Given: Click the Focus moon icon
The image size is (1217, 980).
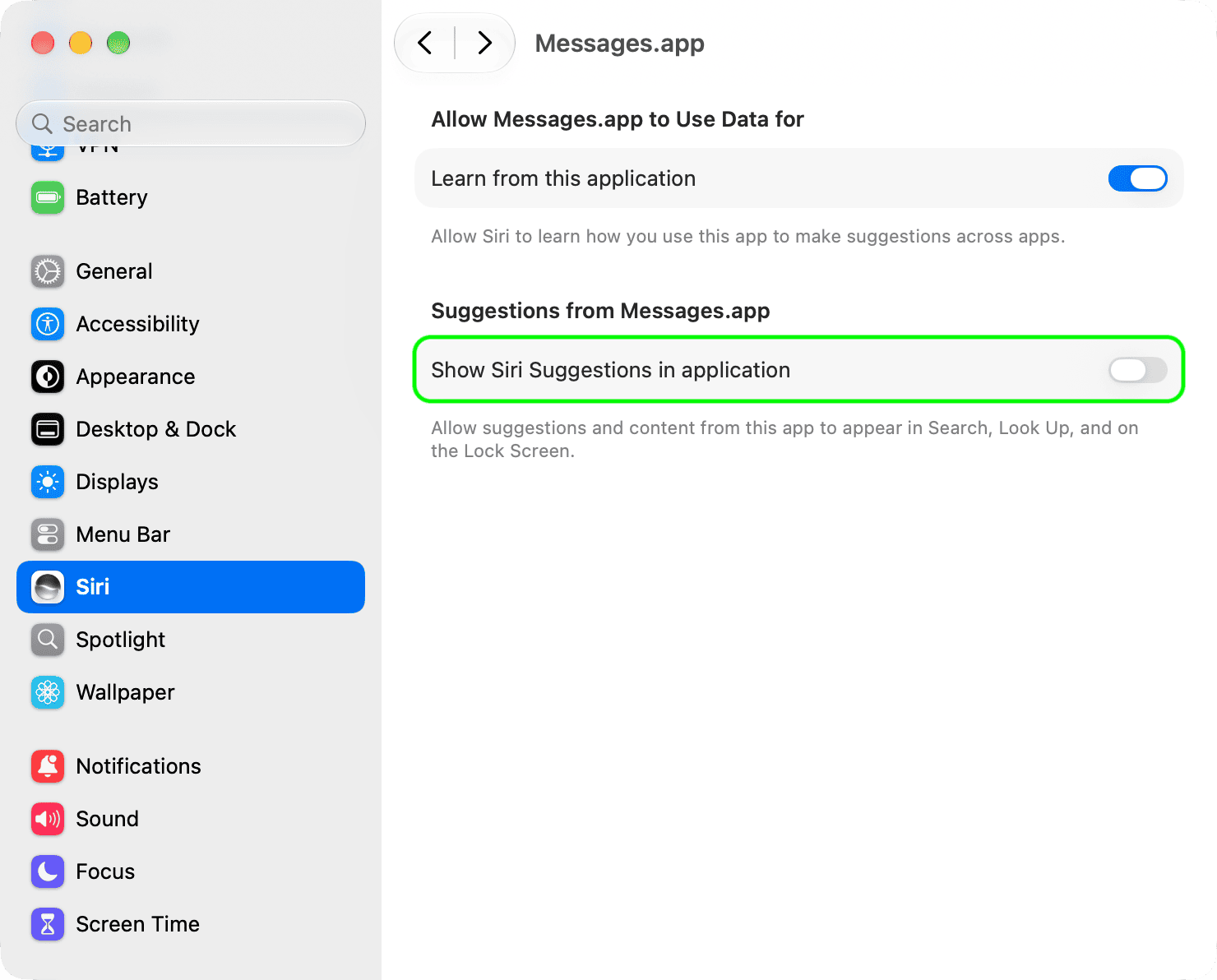Looking at the screenshot, I should [48, 871].
